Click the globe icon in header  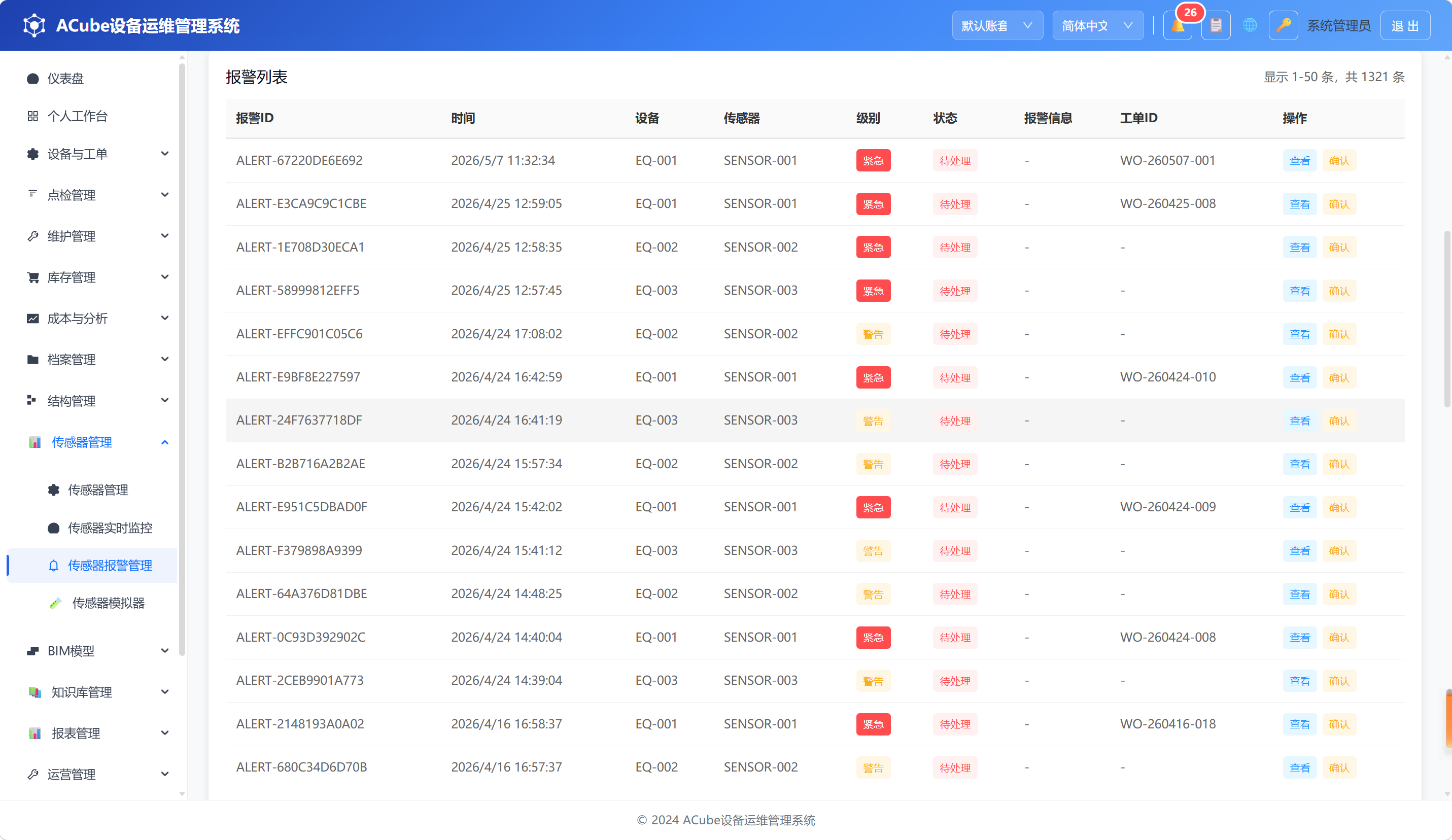pyautogui.click(x=1249, y=25)
